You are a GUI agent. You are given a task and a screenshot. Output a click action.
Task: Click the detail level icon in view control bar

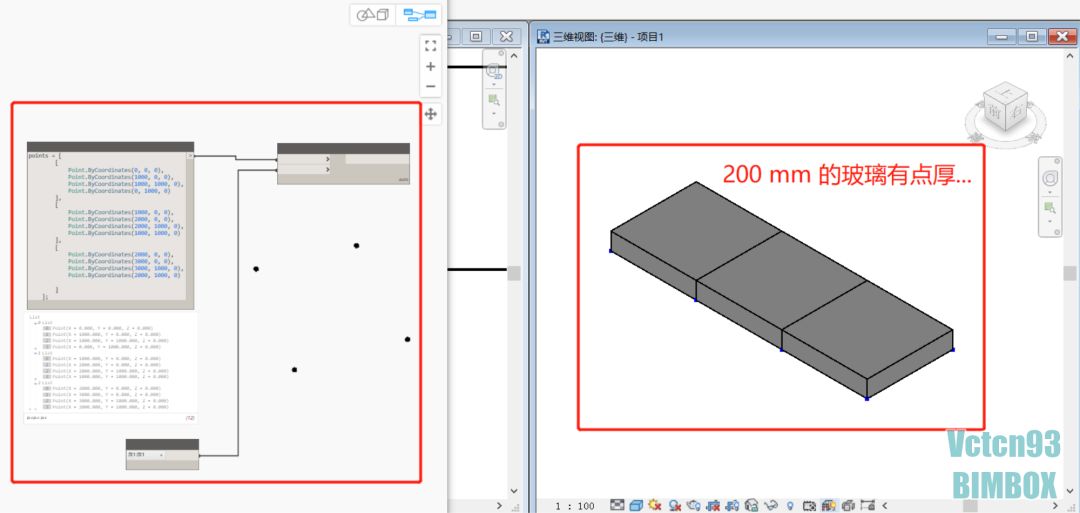618,505
